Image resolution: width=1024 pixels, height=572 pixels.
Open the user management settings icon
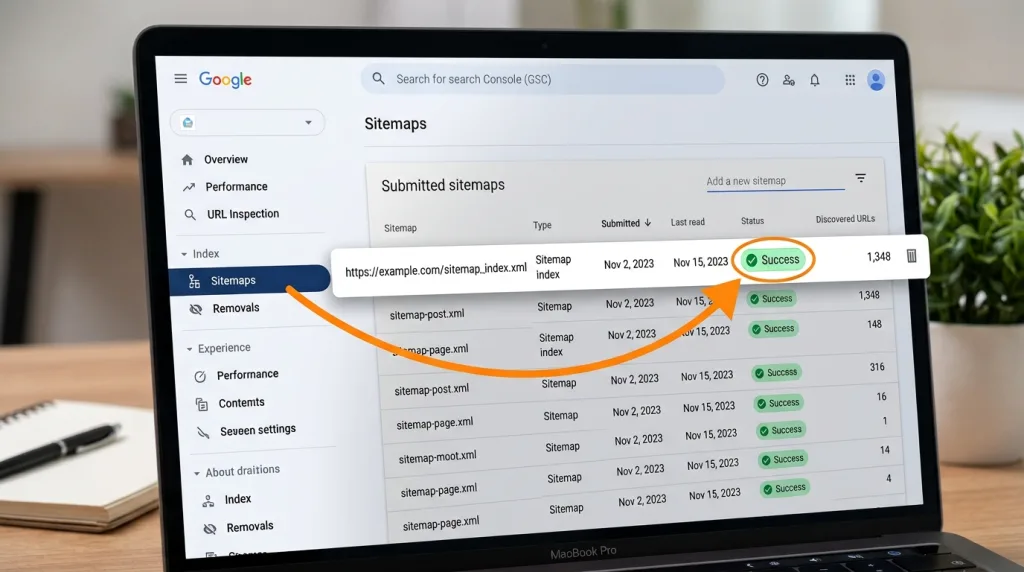click(x=788, y=80)
